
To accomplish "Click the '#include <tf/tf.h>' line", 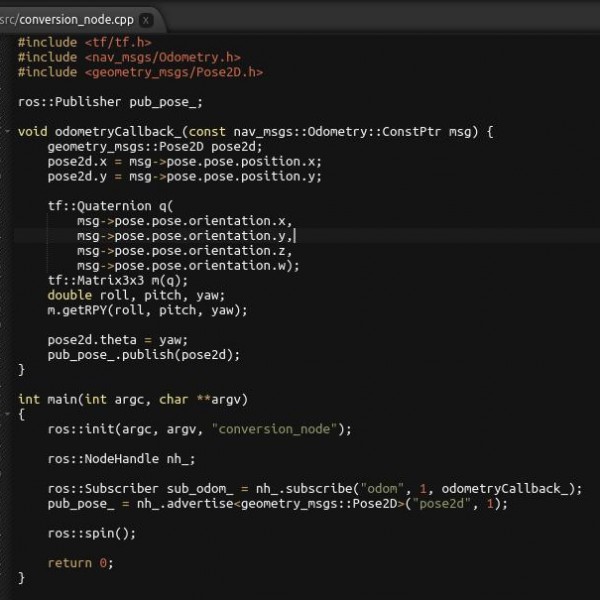I will click(x=85, y=42).
